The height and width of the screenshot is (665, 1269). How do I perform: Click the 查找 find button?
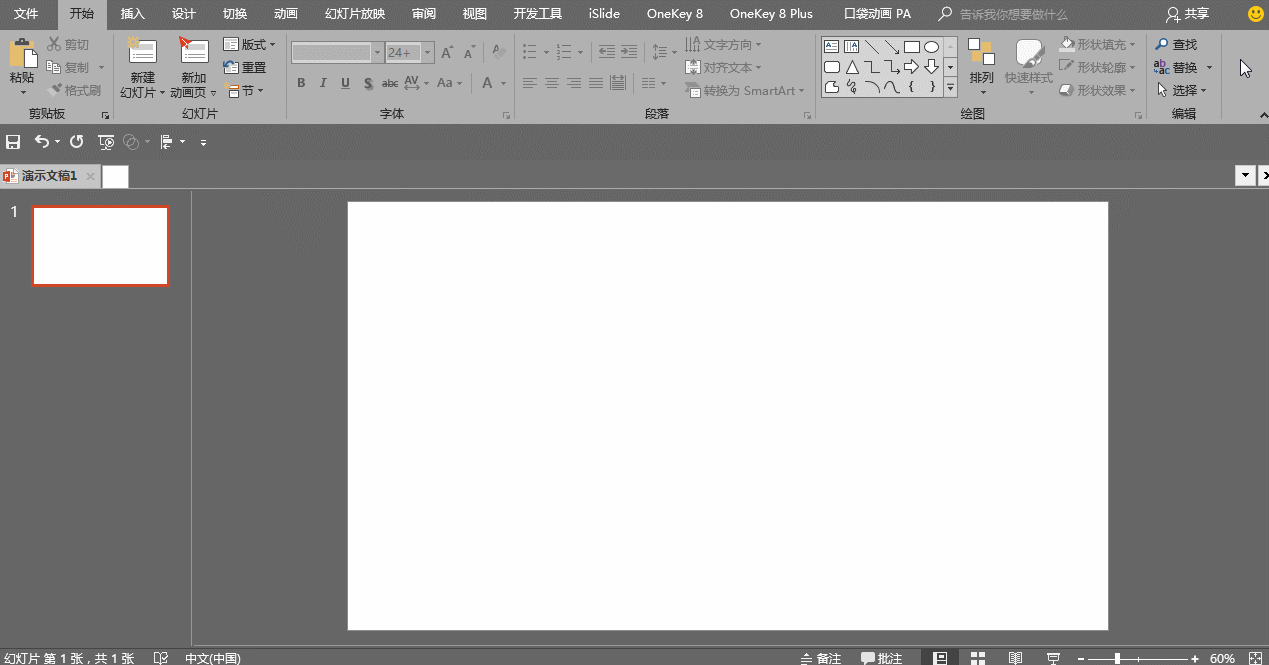click(x=1176, y=45)
